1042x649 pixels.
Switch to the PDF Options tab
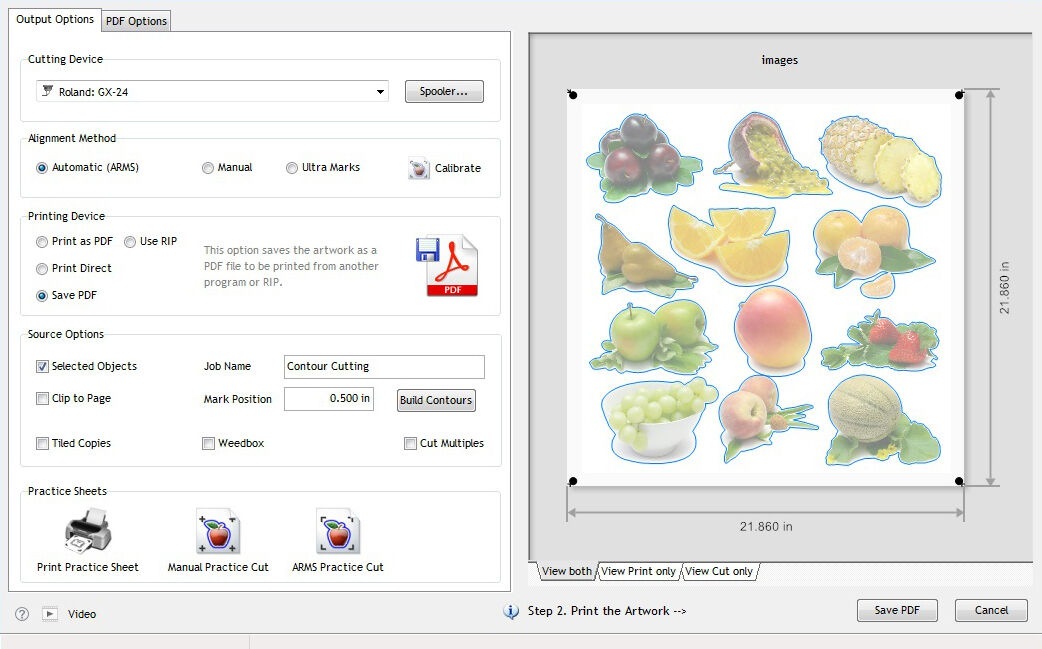[136, 21]
